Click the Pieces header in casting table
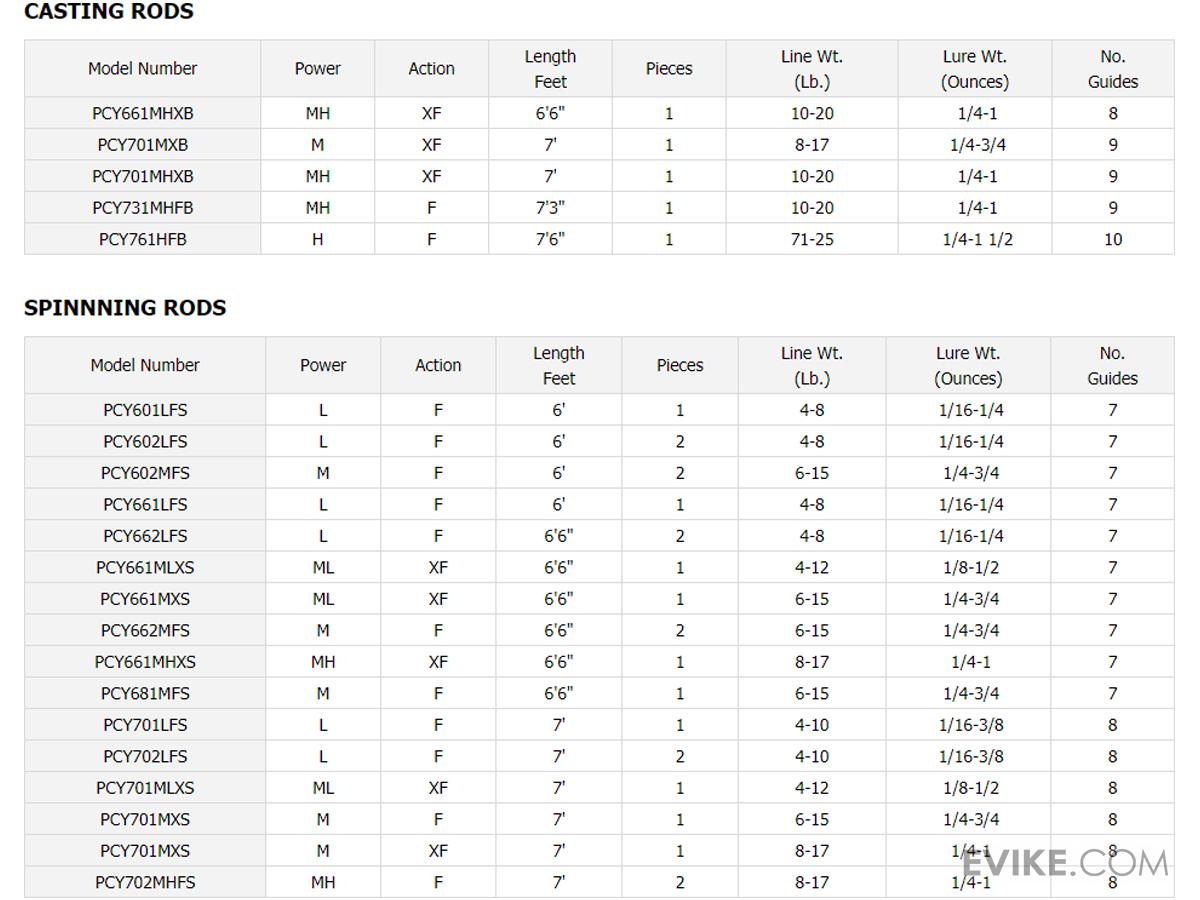Image resolution: width=1200 pixels, height=900 pixels. click(669, 69)
